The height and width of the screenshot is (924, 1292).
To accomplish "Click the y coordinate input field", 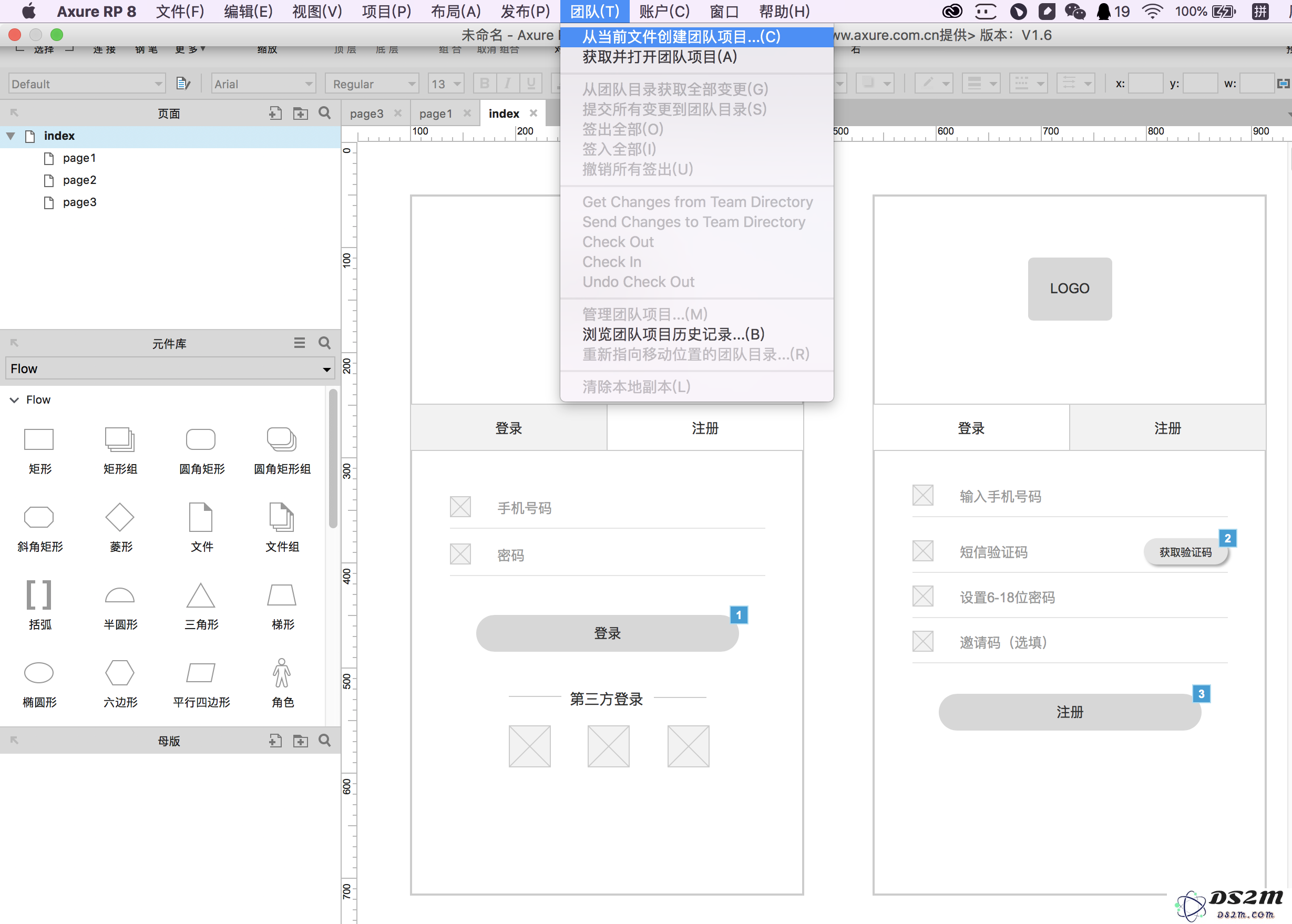I will pos(1200,84).
